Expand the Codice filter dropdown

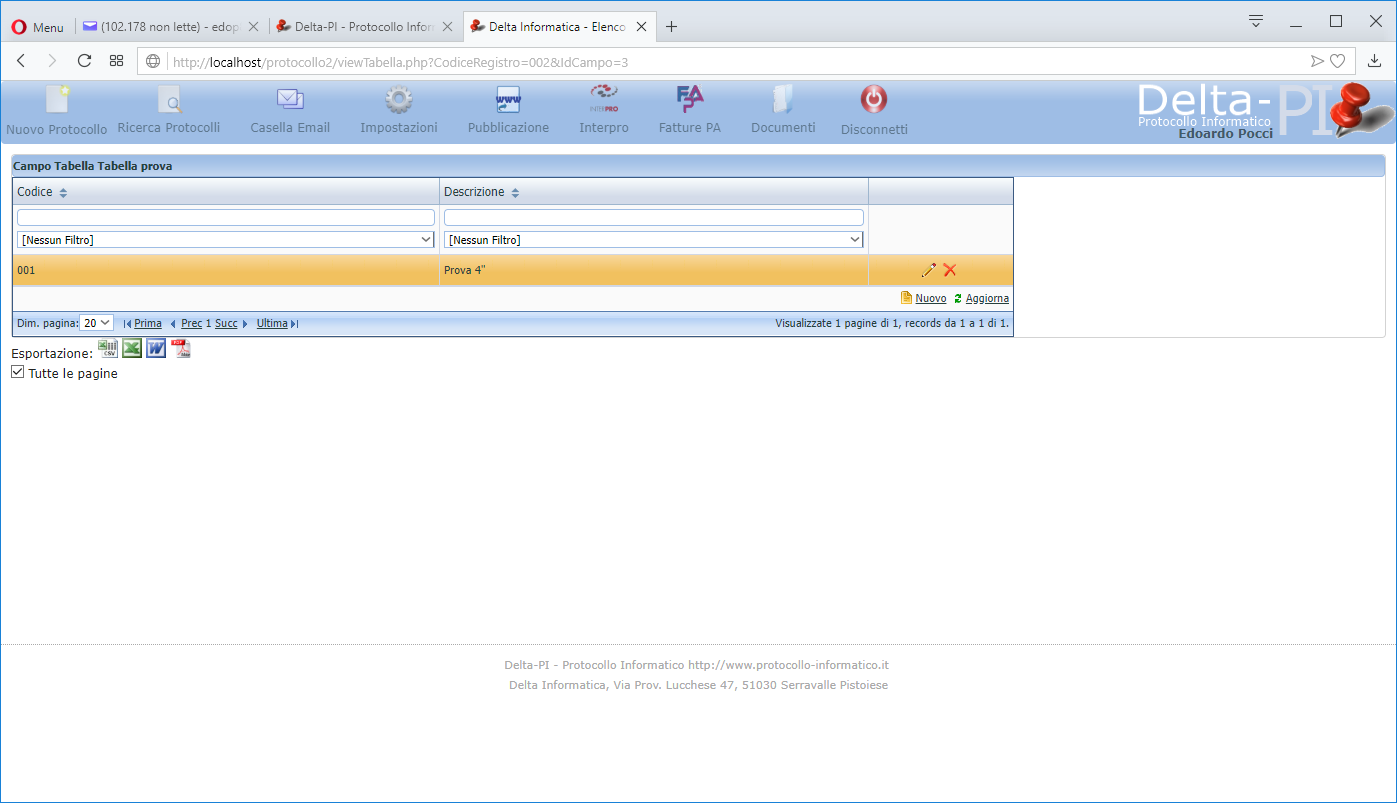click(x=226, y=240)
